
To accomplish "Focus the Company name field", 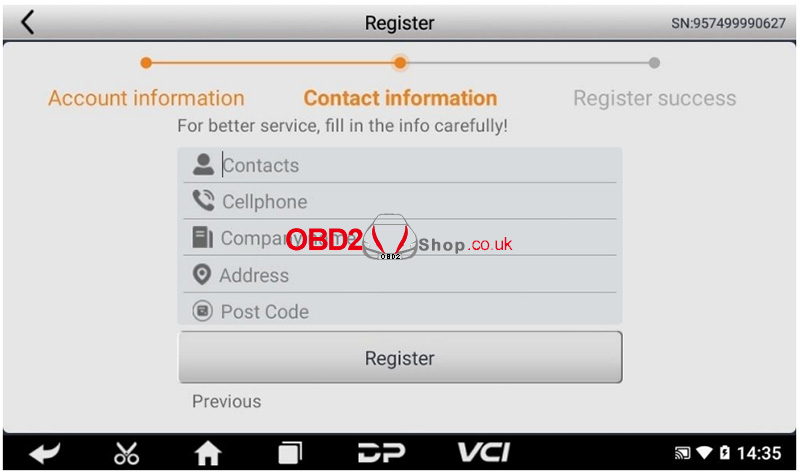I will point(400,238).
